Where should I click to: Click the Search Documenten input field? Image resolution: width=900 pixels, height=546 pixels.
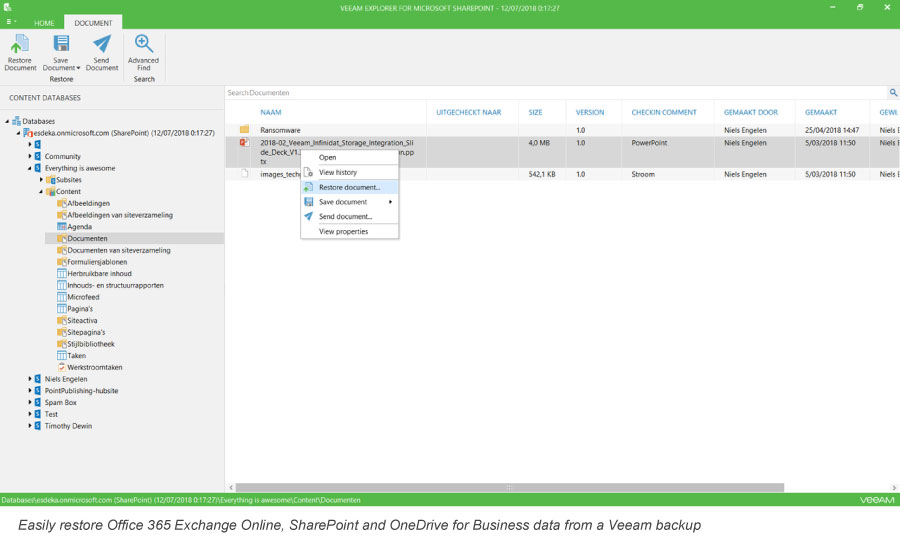(556, 92)
